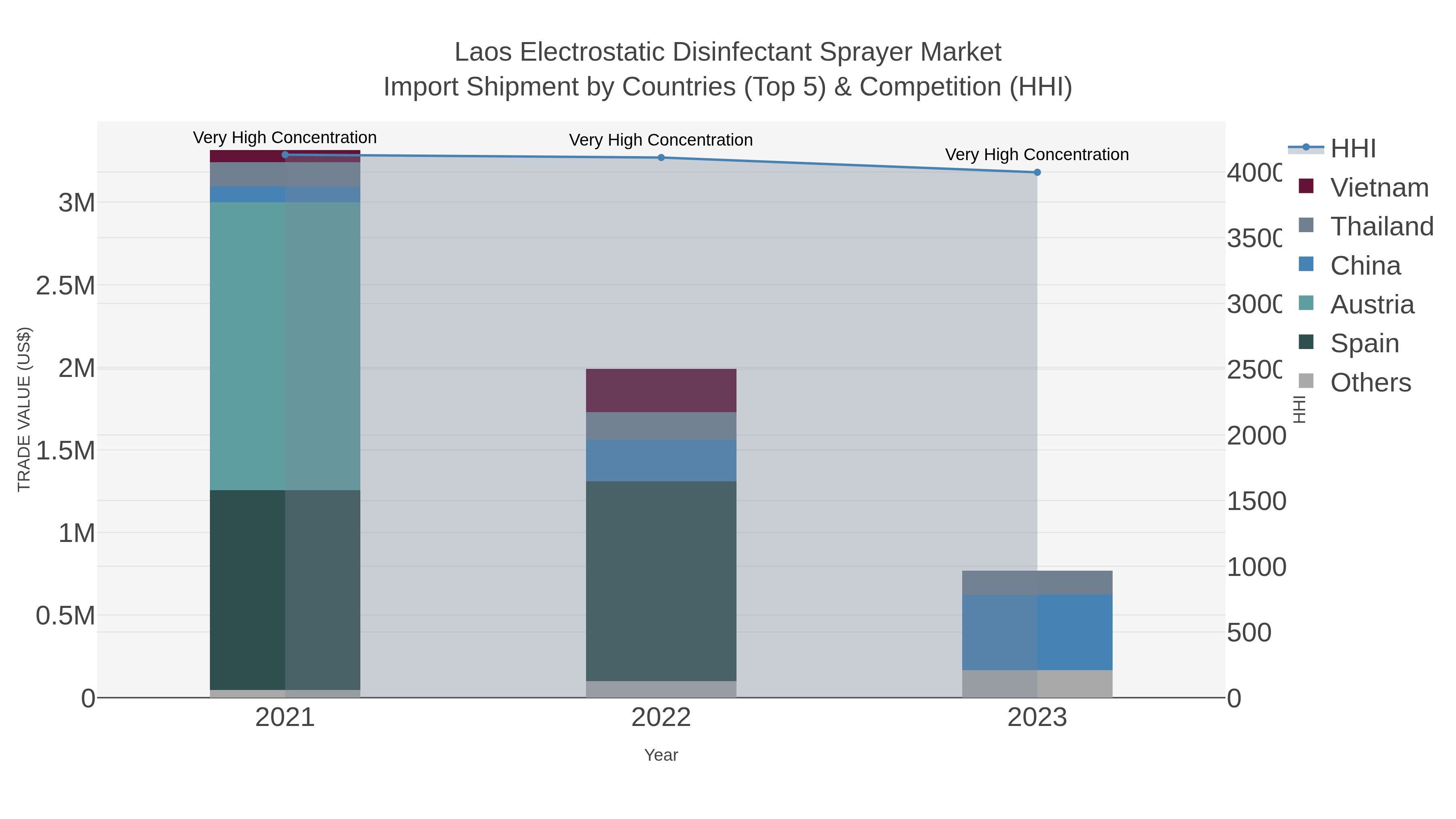The image size is (1456, 819).
Task: Click the 2.5M y-axis tick label
Action: (66, 286)
